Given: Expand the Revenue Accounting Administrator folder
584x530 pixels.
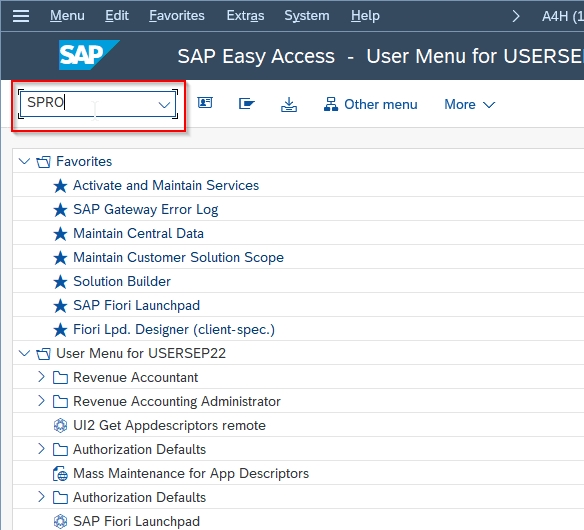Looking at the screenshot, I should (x=41, y=401).
